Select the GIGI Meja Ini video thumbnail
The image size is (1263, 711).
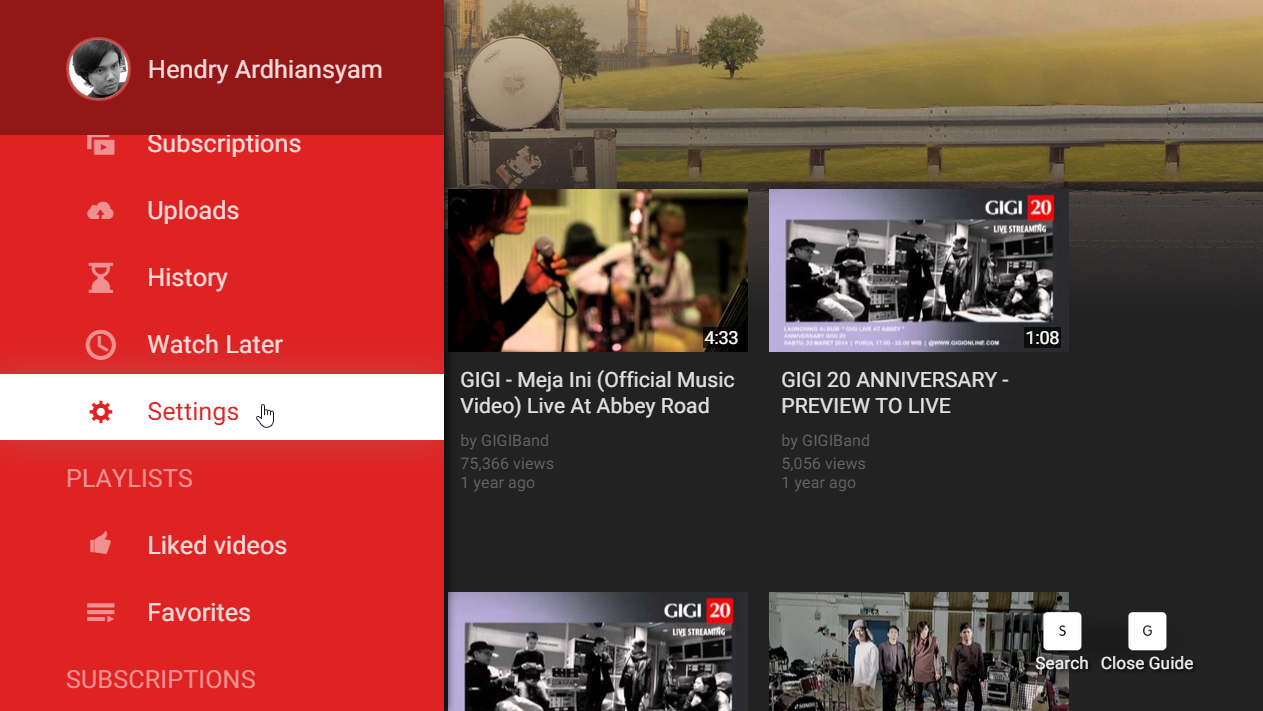pos(597,270)
